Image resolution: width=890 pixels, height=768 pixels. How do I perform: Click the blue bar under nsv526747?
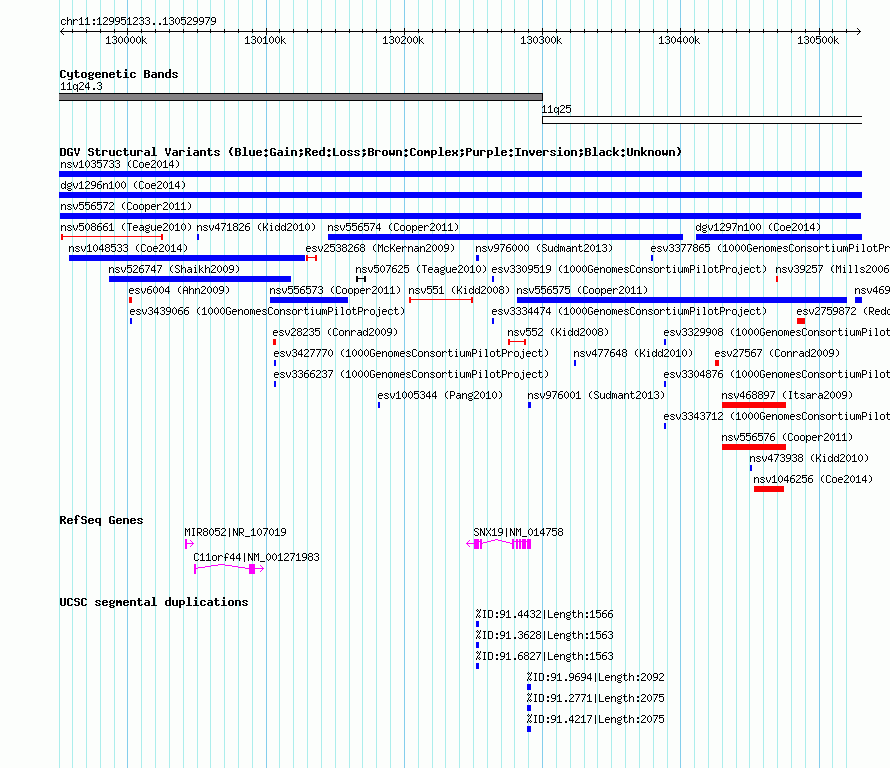200,279
